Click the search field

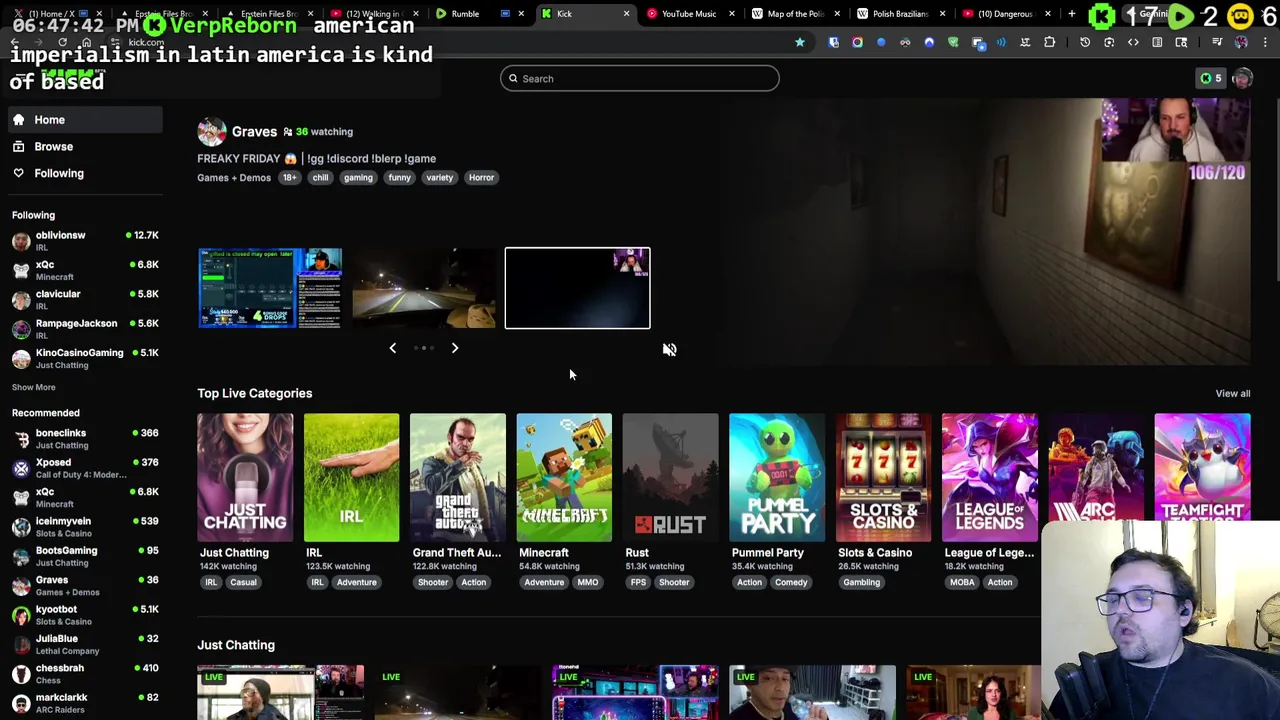640,79
